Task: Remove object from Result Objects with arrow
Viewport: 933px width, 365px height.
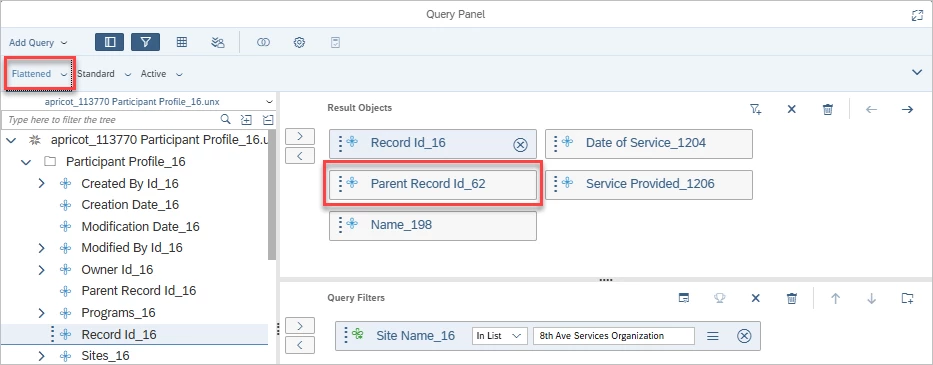Action: [x=300, y=156]
